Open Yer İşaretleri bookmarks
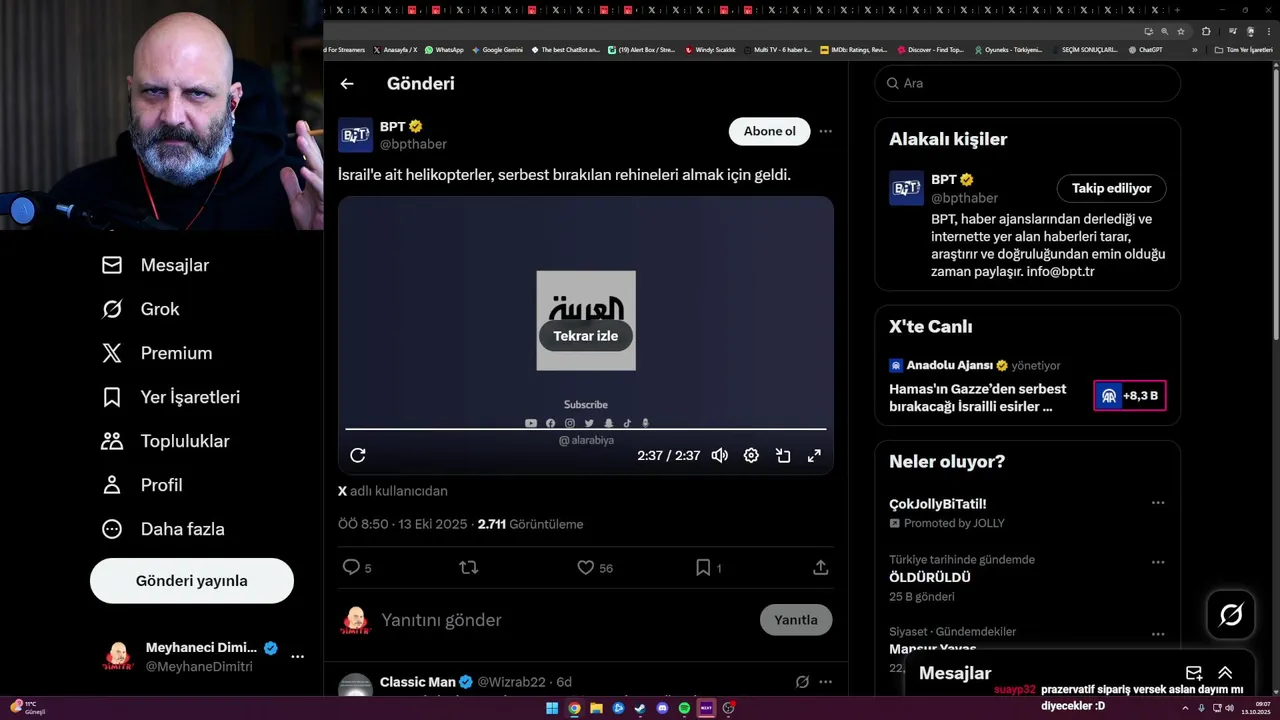This screenshot has width=1280, height=720. 171,397
